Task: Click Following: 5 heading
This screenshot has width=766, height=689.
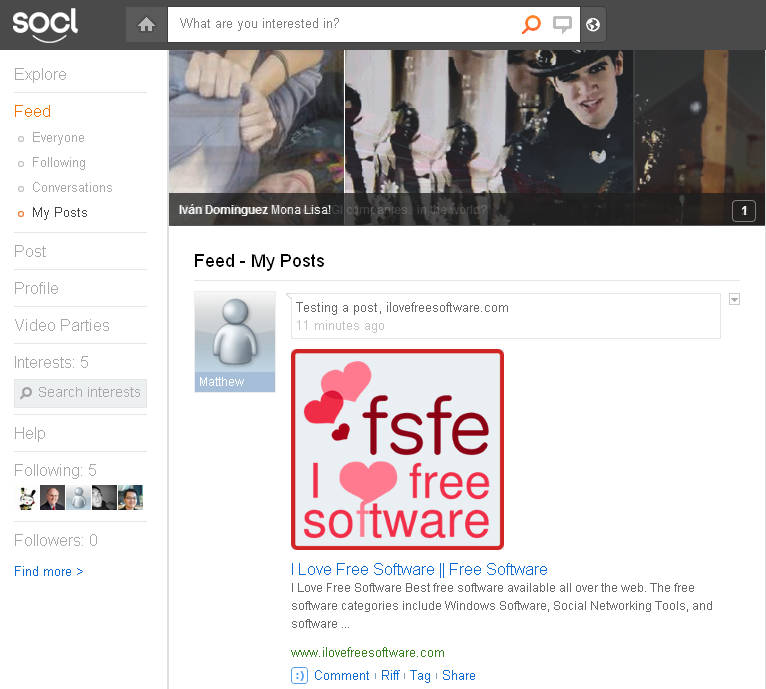Action: click(55, 470)
